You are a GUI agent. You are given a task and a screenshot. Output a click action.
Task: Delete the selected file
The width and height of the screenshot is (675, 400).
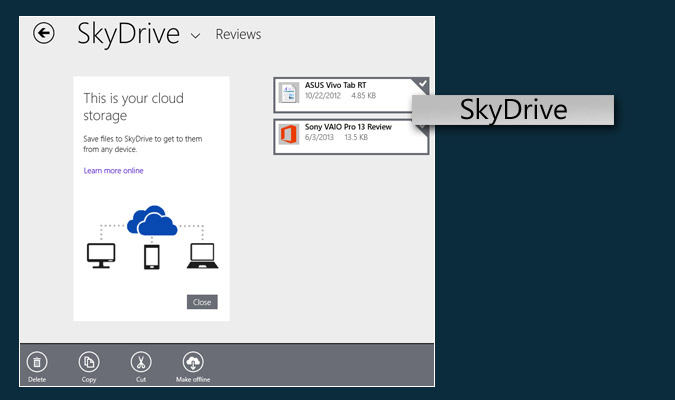pos(37,363)
